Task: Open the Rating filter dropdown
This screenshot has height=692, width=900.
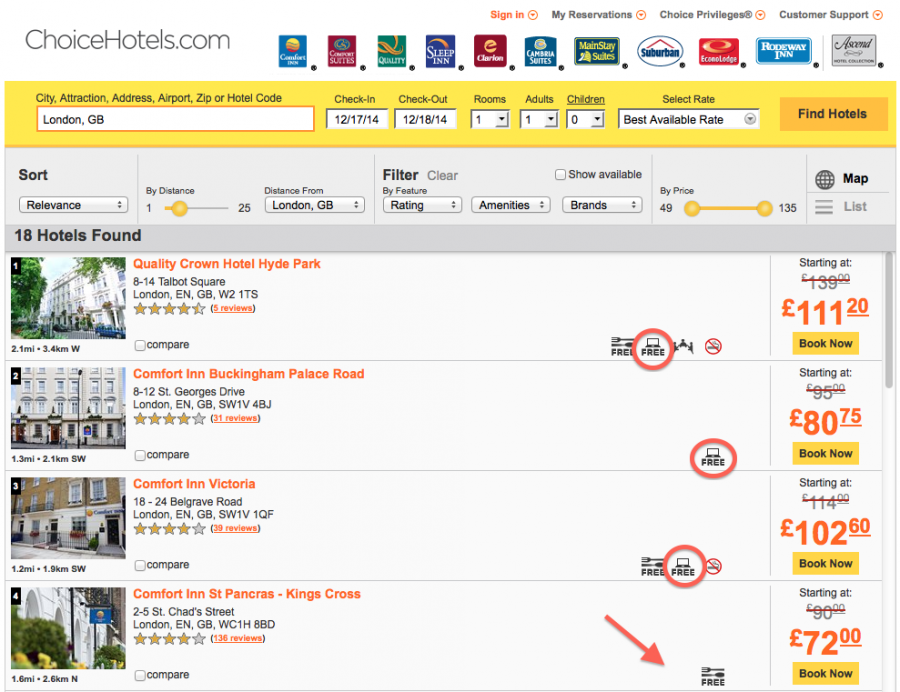Action: (x=422, y=205)
